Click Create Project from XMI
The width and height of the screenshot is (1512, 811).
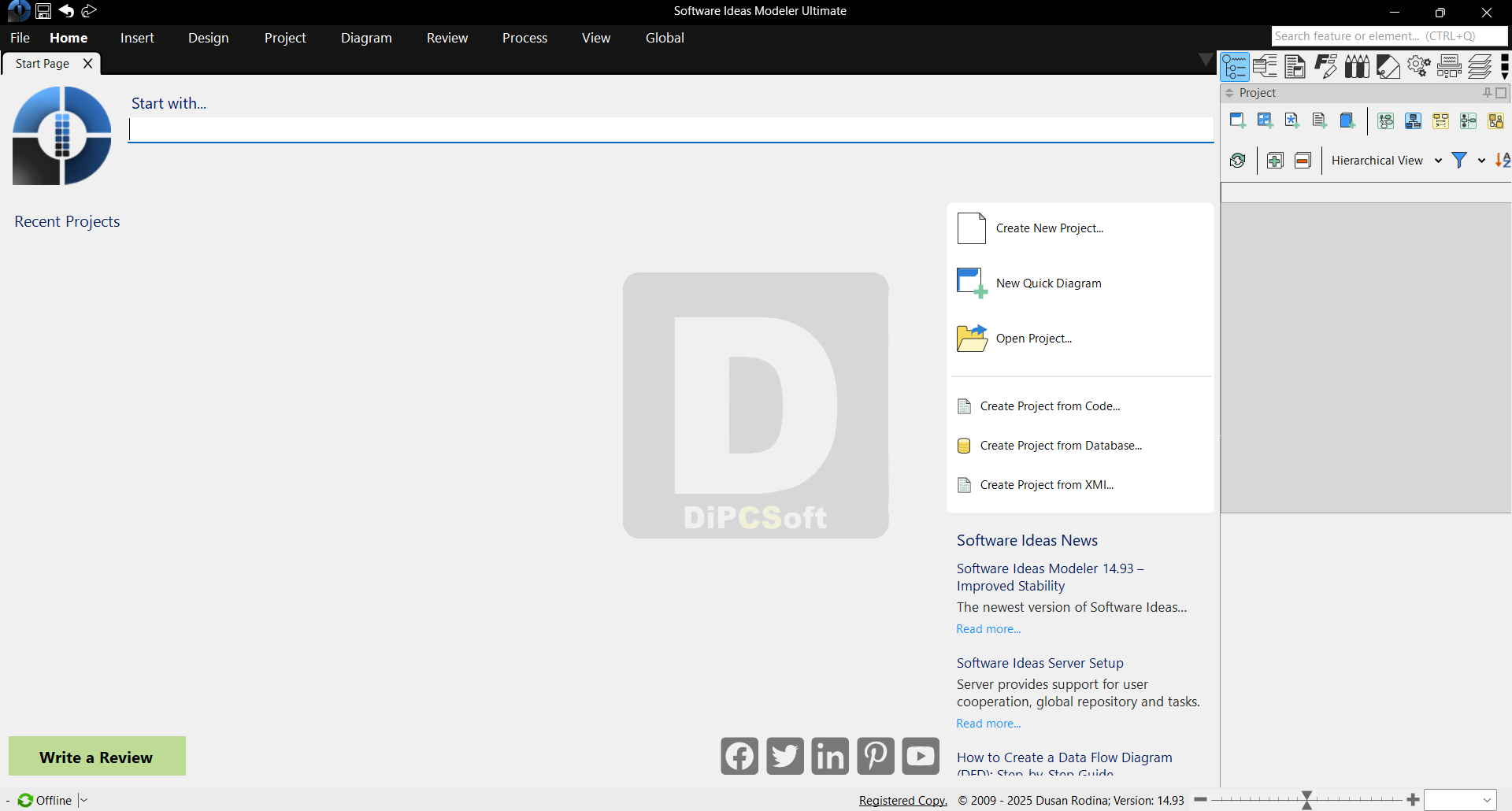point(1047,485)
